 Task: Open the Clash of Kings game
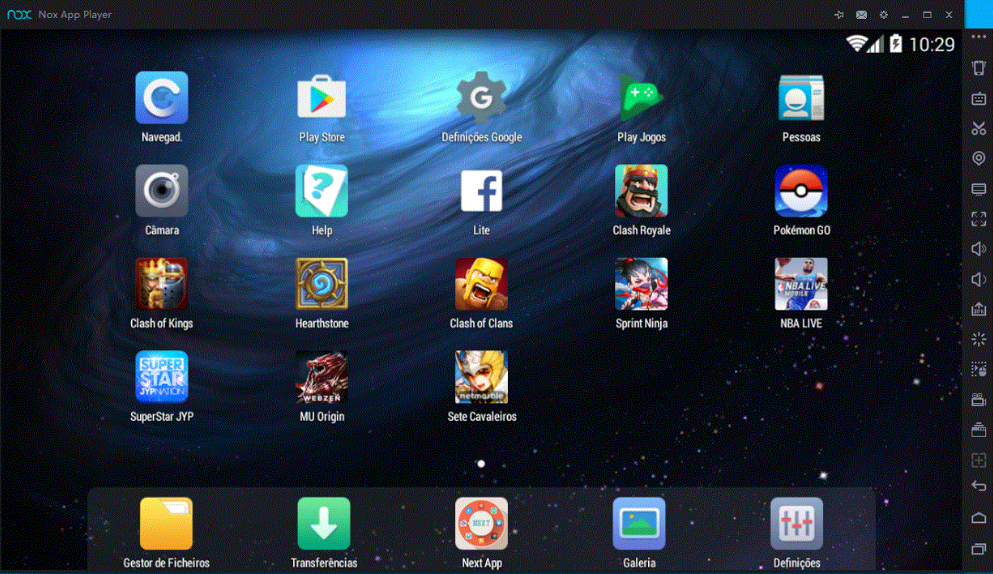click(161, 284)
